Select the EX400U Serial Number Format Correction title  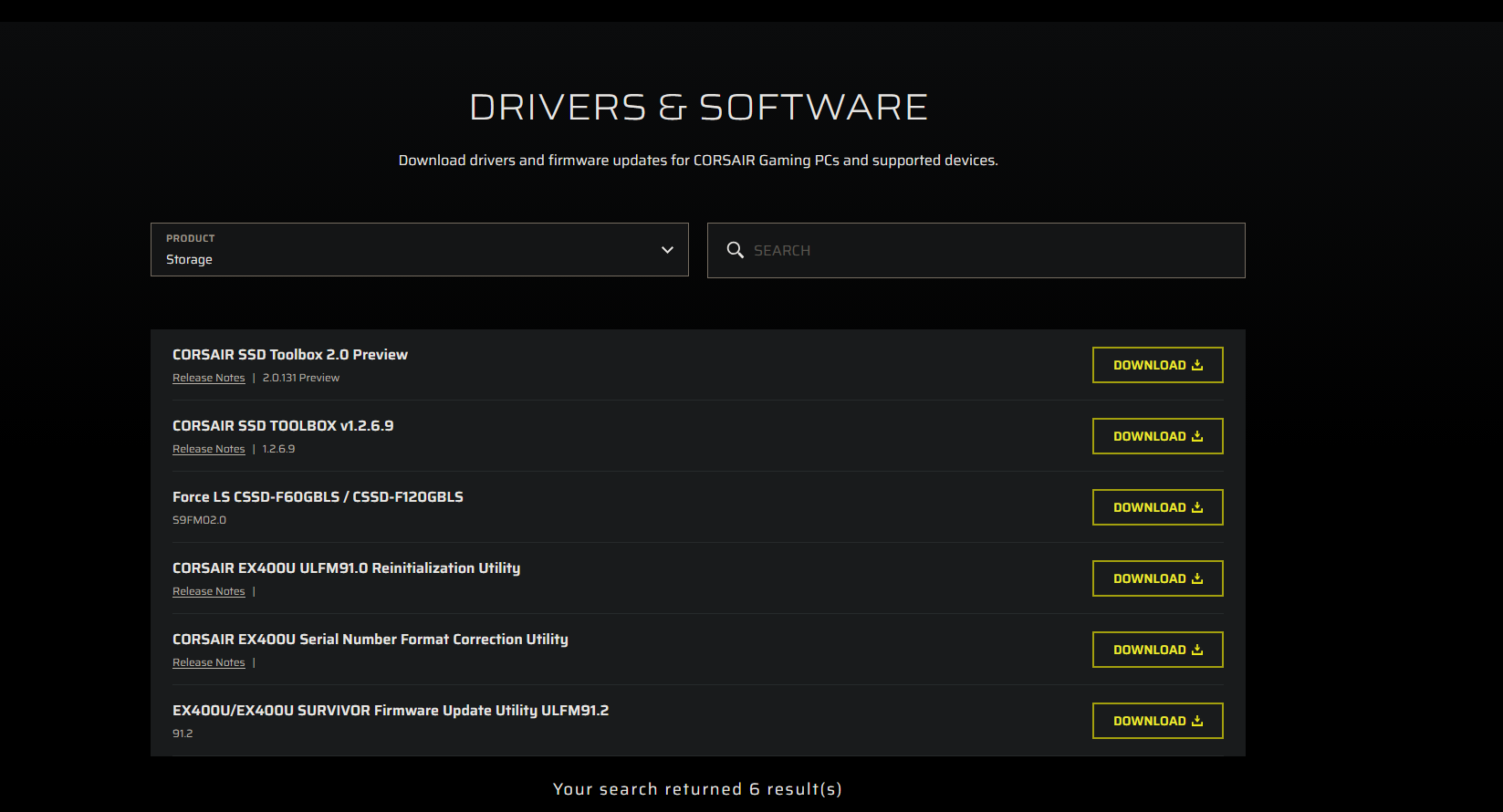tap(371, 640)
